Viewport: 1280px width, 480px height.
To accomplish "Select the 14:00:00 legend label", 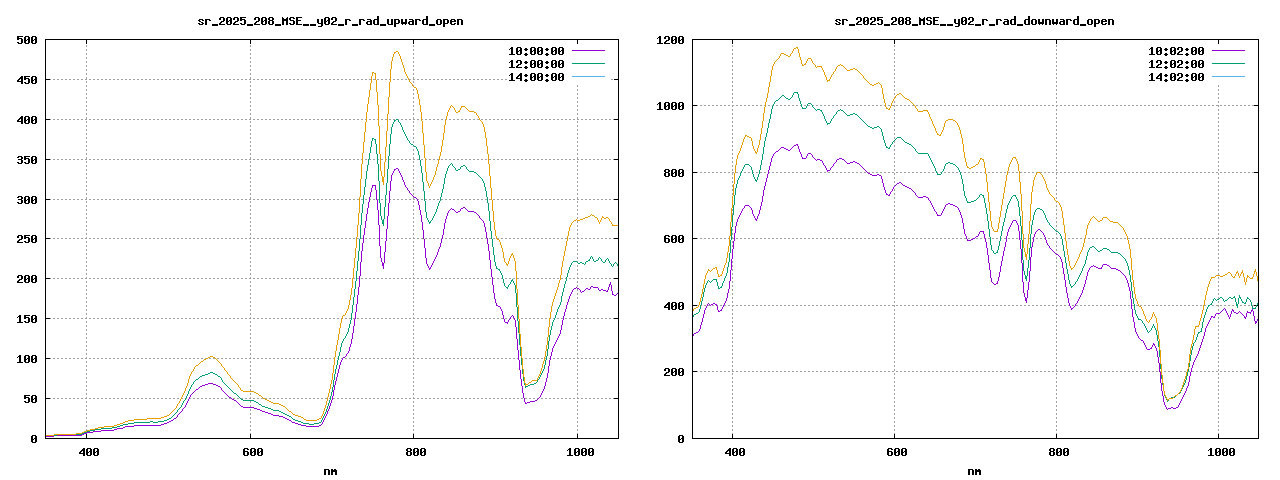I will click(x=537, y=77).
